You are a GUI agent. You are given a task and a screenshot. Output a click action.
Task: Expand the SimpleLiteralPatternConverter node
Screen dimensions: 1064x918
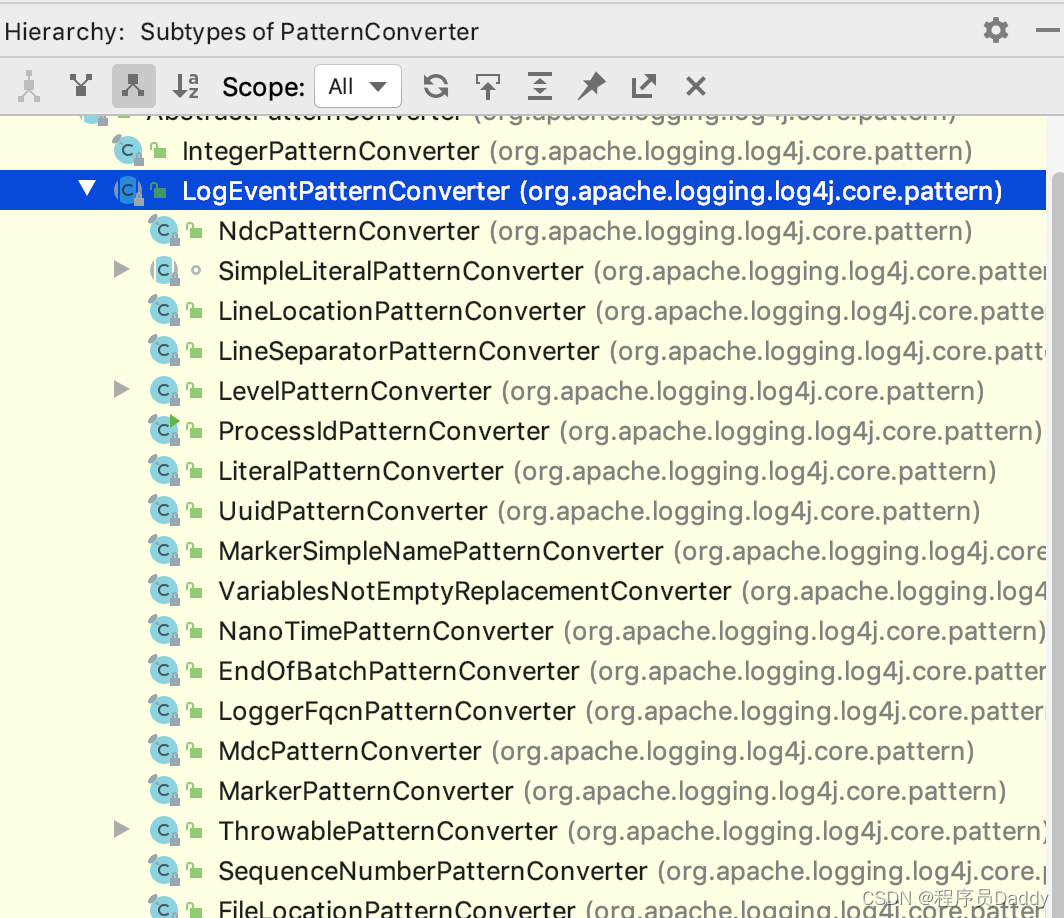tap(121, 269)
